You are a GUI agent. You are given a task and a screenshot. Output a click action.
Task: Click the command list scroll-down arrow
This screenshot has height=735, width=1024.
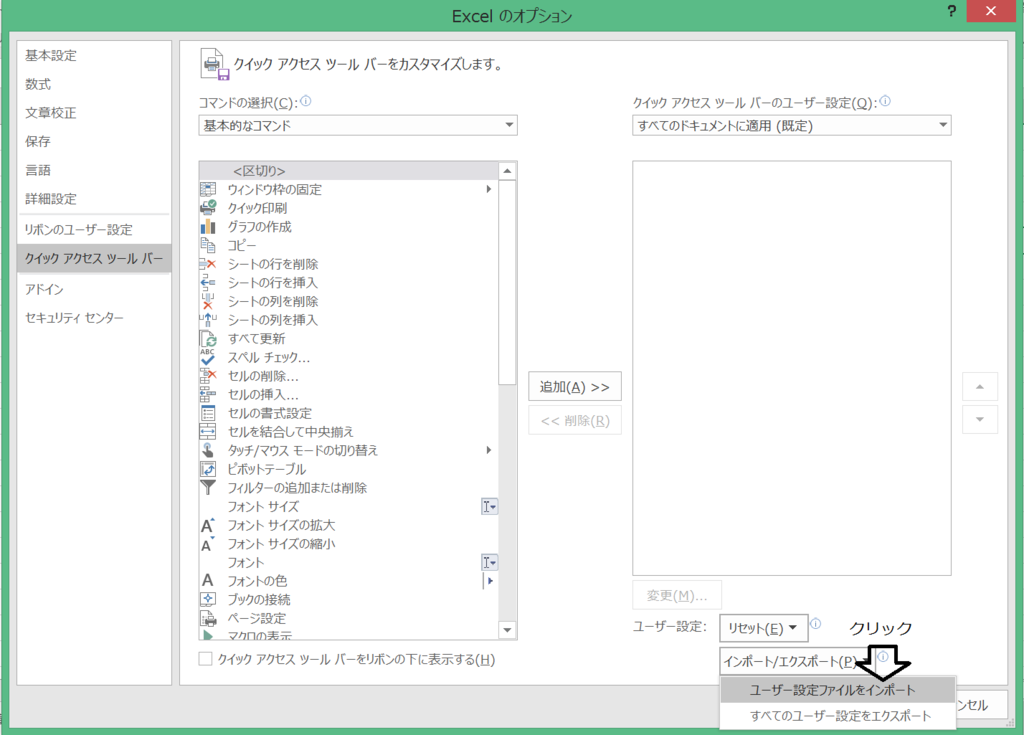[507, 630]
